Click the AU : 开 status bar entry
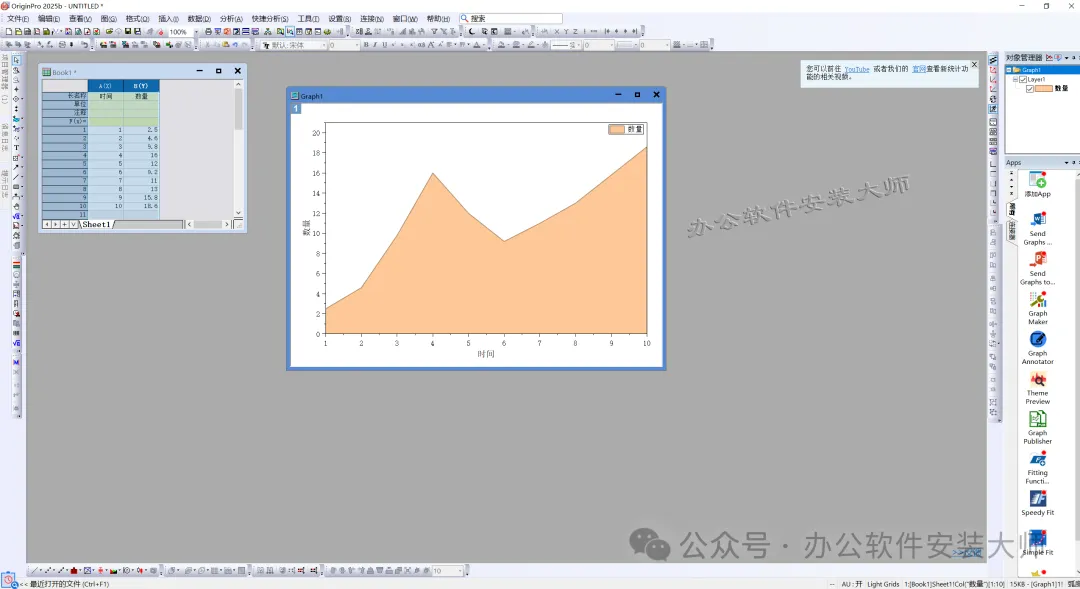1080x589 pixels. 851,584
